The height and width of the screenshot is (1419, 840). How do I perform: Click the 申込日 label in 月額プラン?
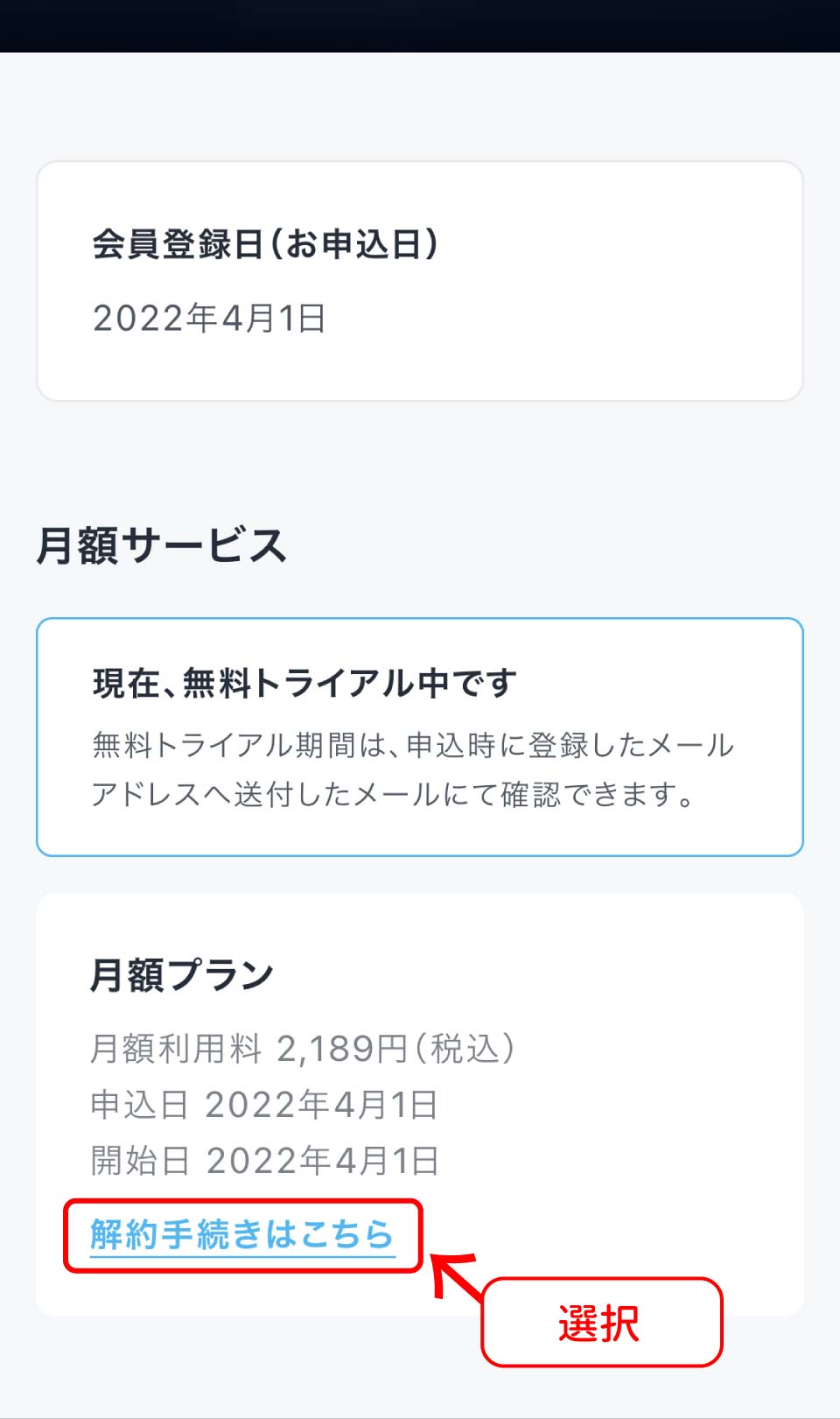tap(140, 1105)
